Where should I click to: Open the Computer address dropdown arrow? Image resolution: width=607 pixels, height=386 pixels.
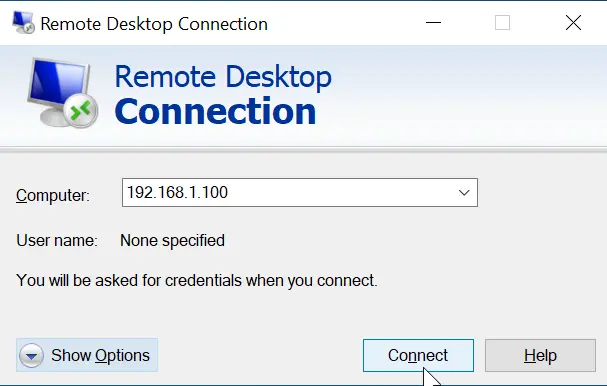(x=464, y=192)
